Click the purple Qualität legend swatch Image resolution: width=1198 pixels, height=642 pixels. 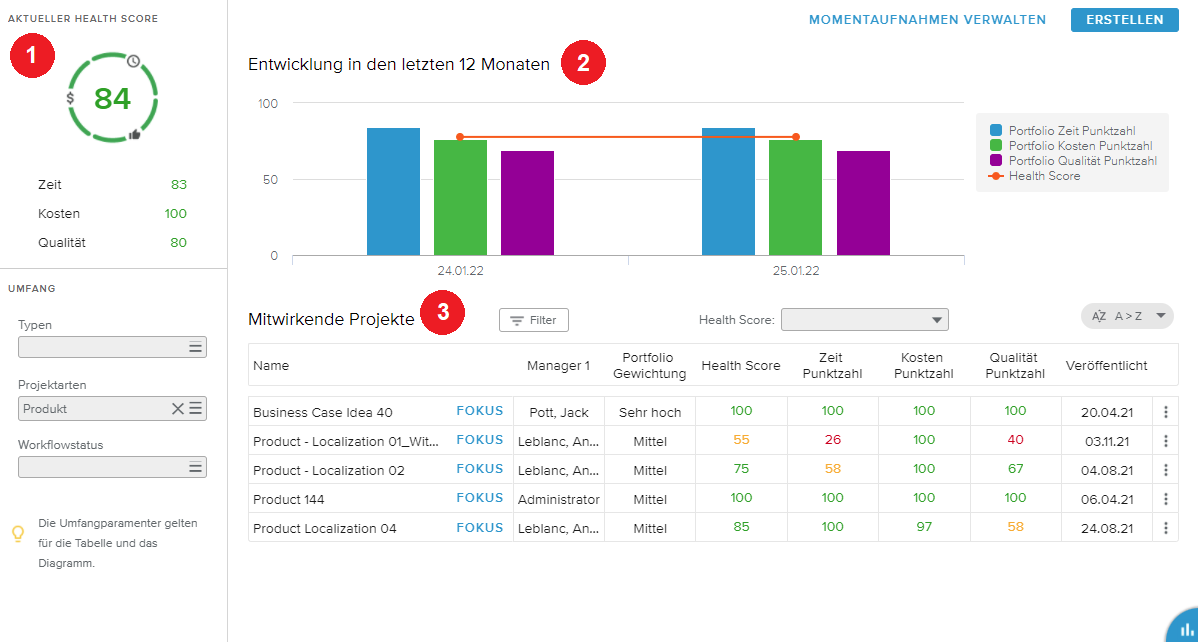[996, 161]
